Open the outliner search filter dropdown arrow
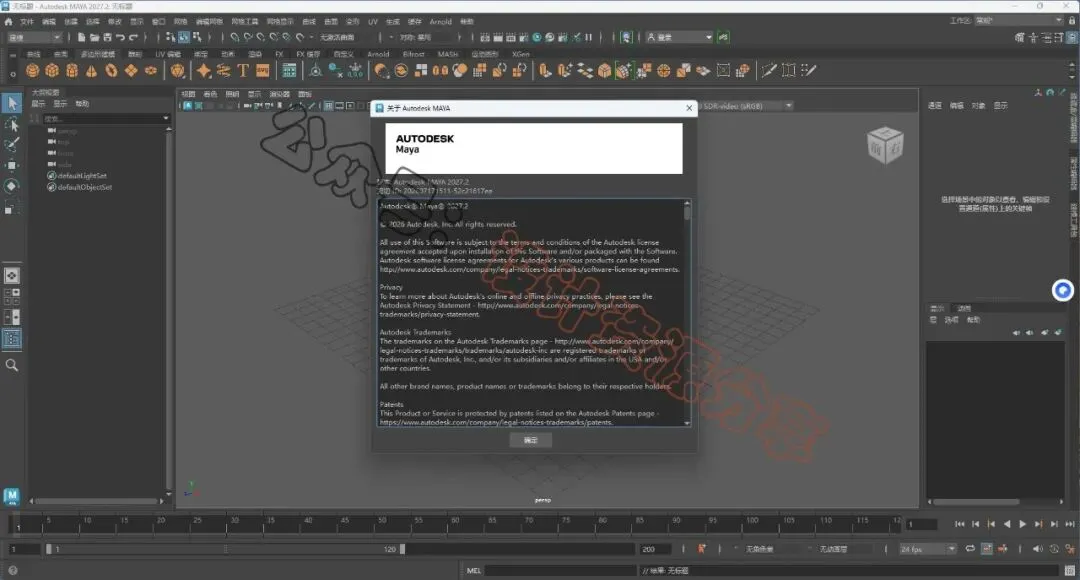The width and height of the screenshot is (1080, 580). 166,118
